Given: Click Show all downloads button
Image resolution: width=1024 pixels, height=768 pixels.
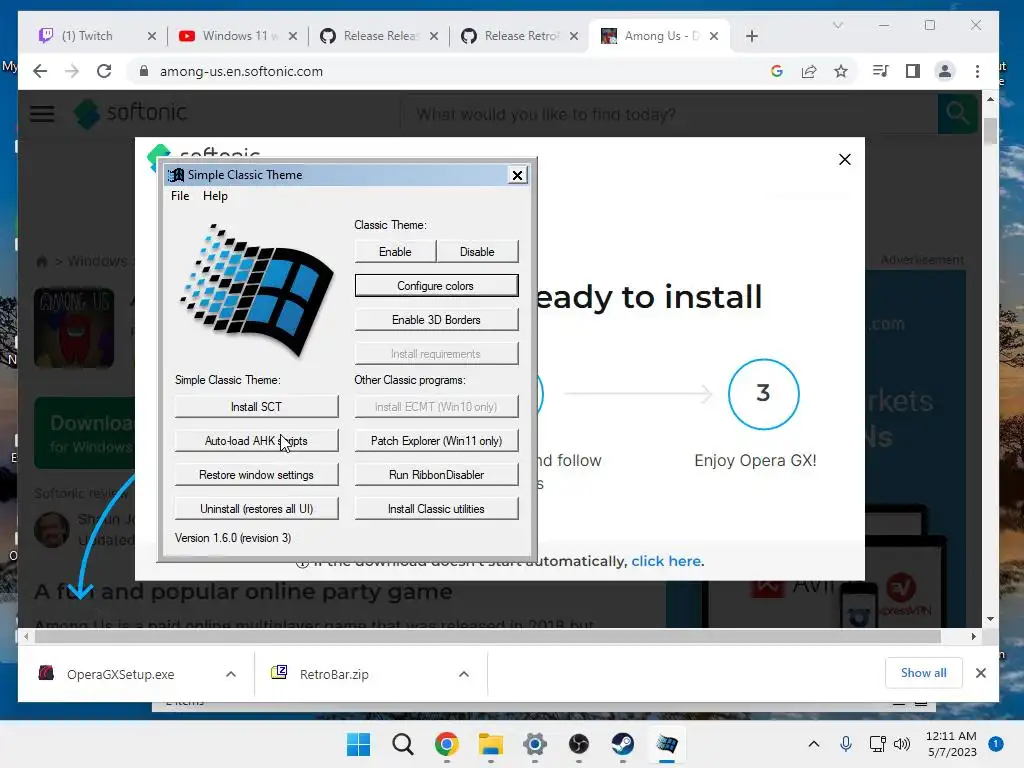Looking at the screenshot, I should tap(923, 673).
